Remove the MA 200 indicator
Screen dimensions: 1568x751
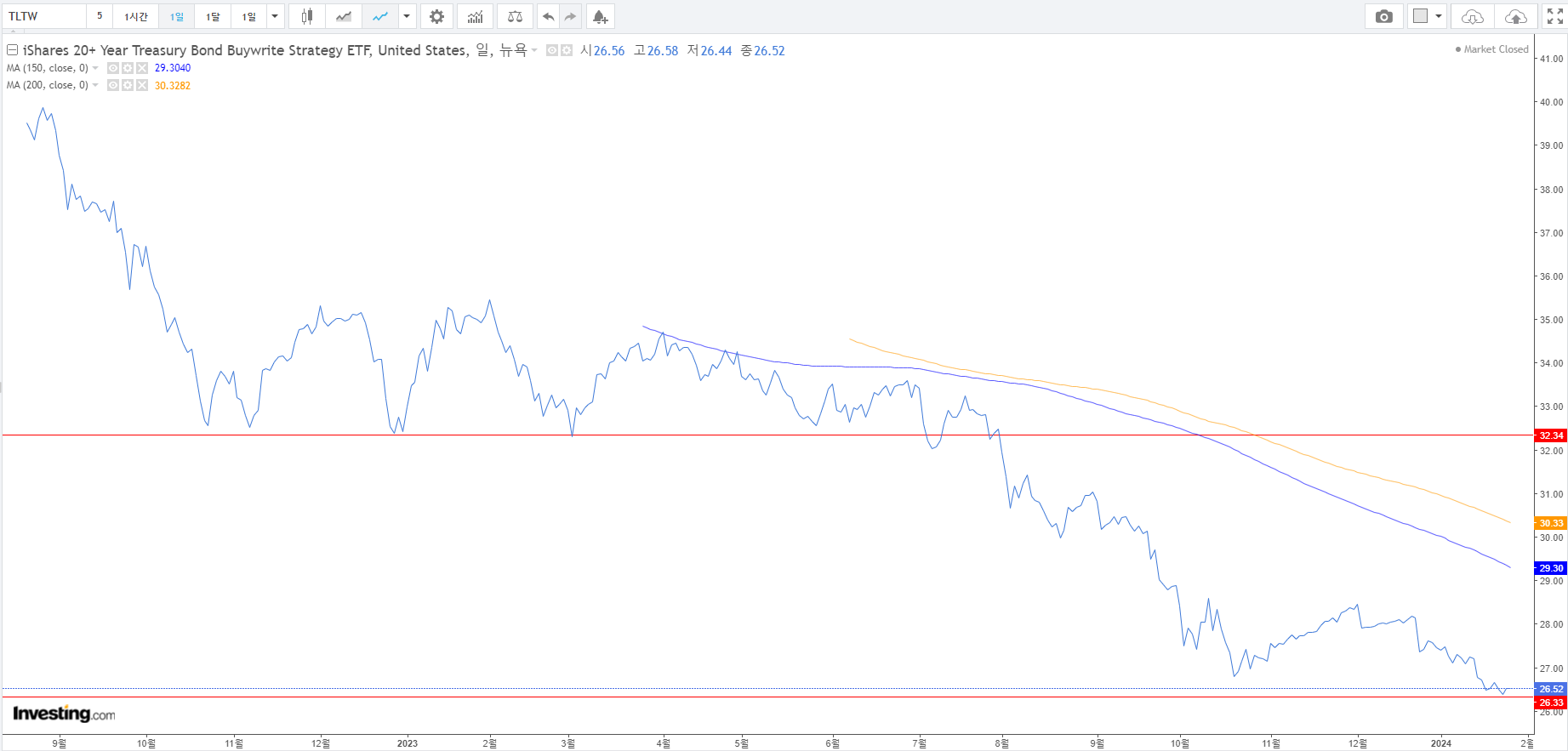(x=142, y=85)
